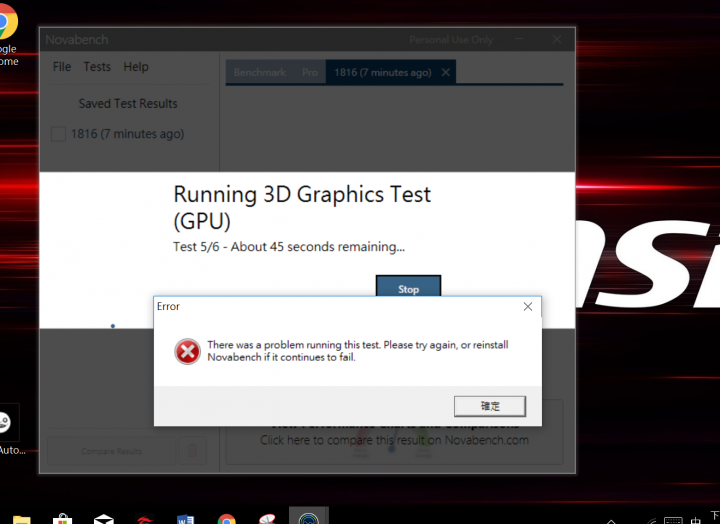
Task: Open the satellite dish app in taskbar
Action: click(x=268, y=519)
